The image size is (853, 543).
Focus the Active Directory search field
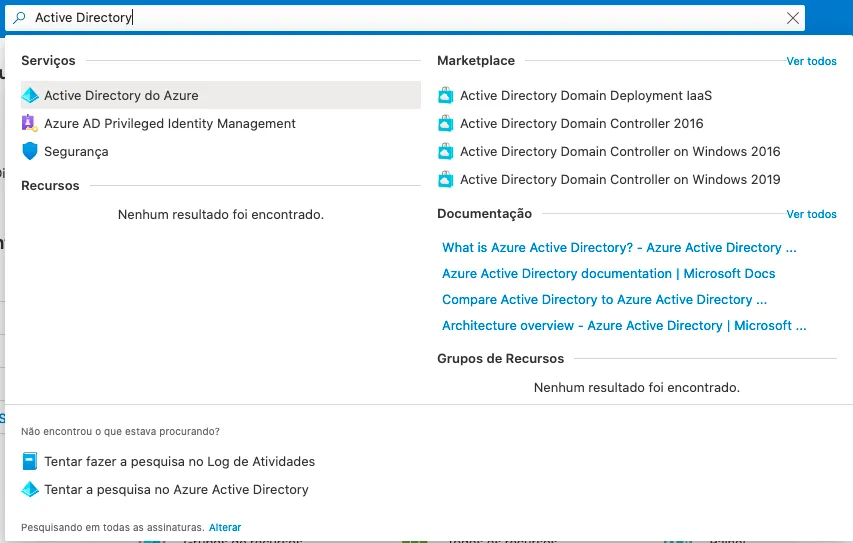405,18
